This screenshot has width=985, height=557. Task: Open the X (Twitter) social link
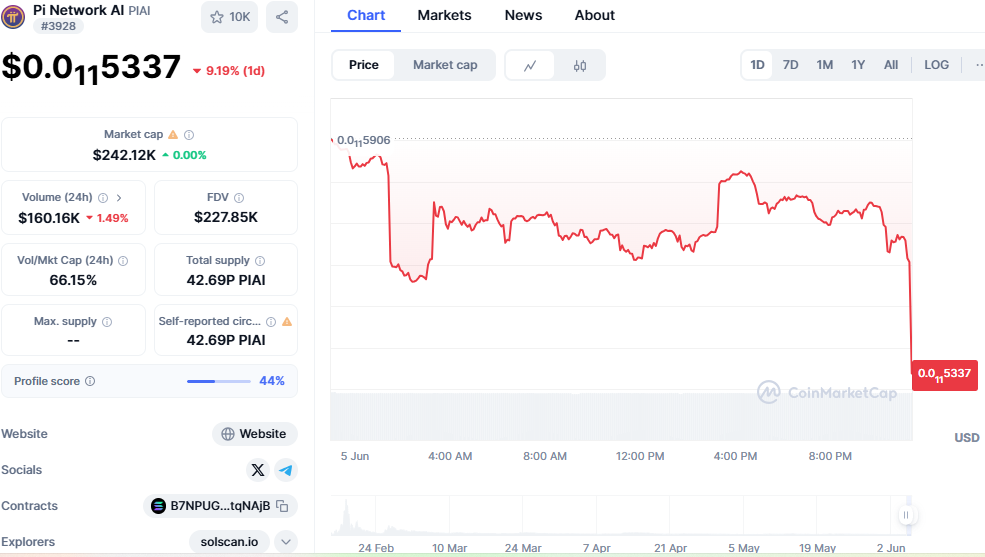coord(258,470)
